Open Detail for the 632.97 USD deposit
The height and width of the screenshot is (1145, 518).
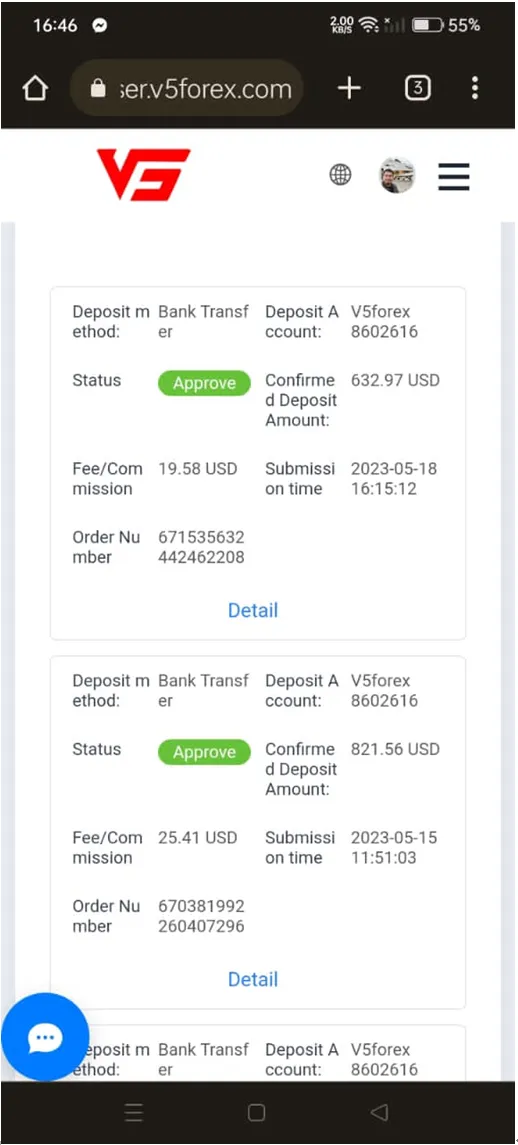[x=253, y=610]
